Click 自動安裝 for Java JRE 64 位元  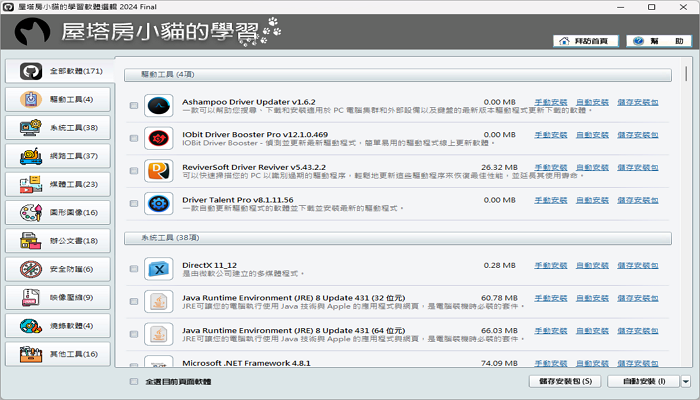coord(592,331)
